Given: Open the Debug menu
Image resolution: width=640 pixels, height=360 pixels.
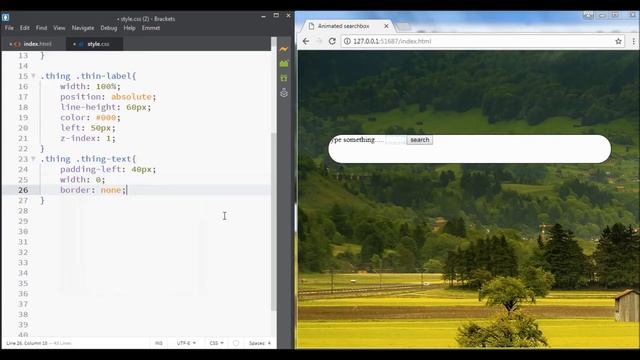Looking at the screenshot, I should tap(109, 28).
